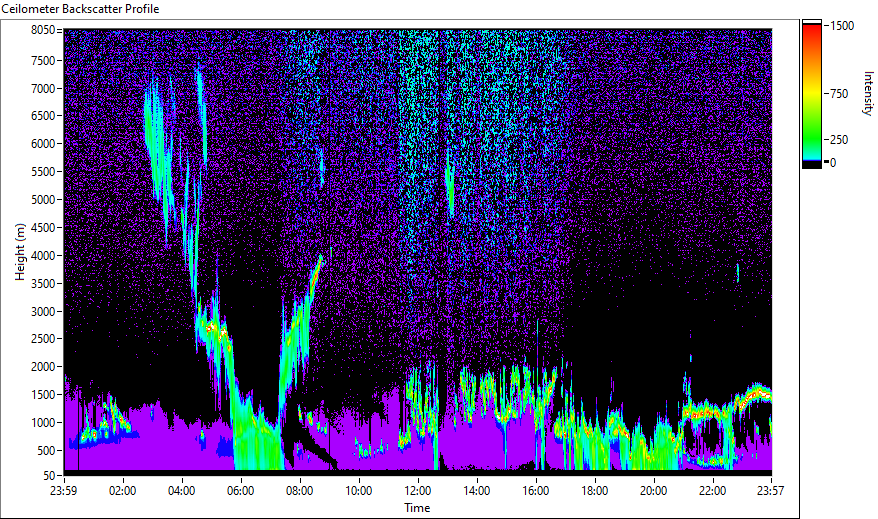Click inside the backscatter intensity plot area
Viewport: 878px width, 519px height.
pos(418,252)
